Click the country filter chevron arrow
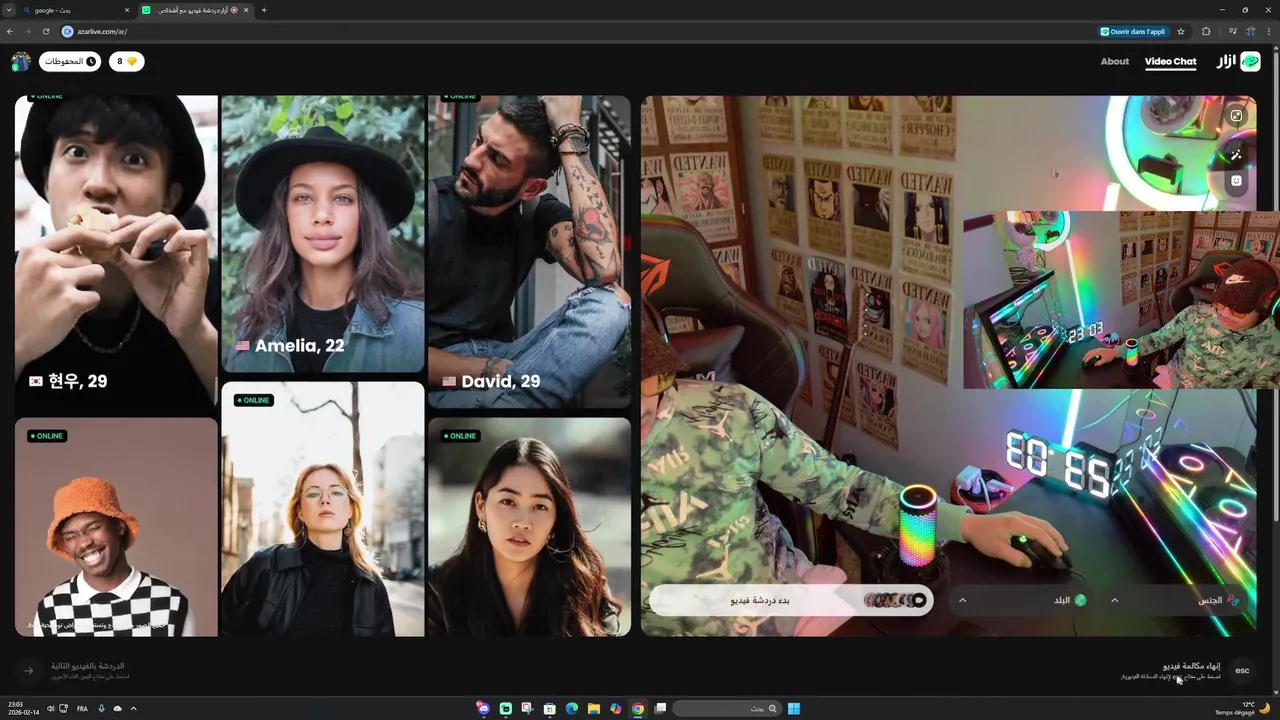 [x=962, y=600]
